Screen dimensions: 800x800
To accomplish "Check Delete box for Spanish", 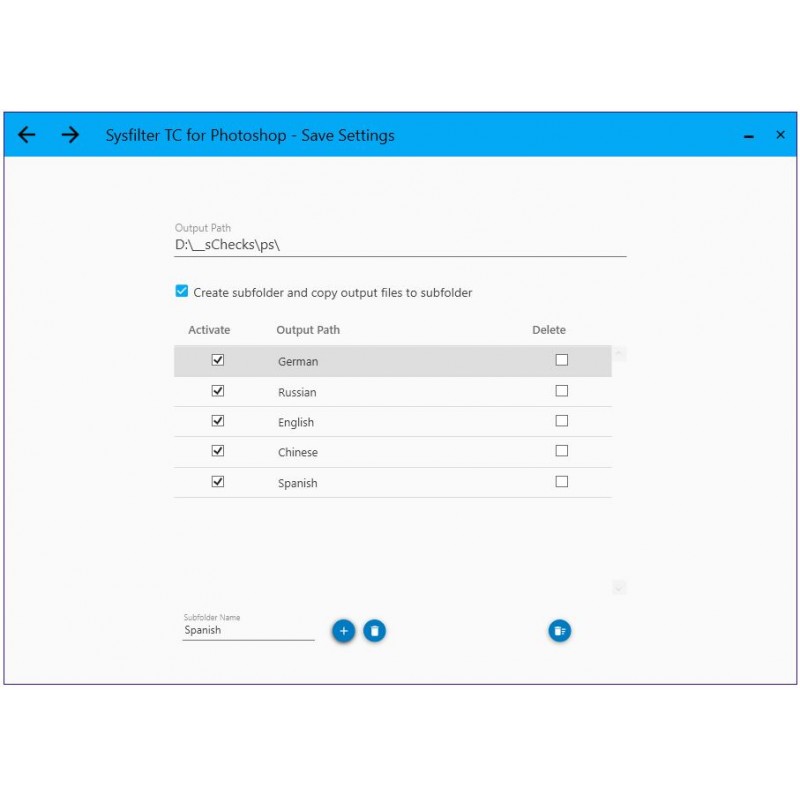I will [x=562, y=482].
